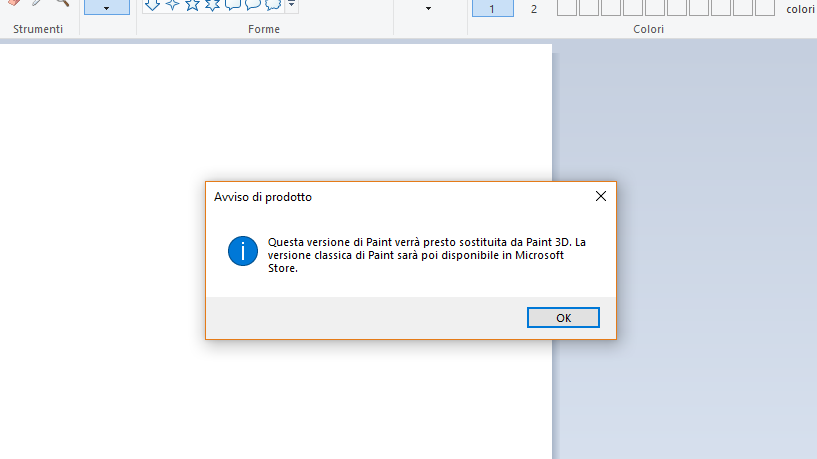This screenshot has height=459, width=817.
Task: Select the oval callout shape
Action: pyautogui.click(x=253, y=5)
